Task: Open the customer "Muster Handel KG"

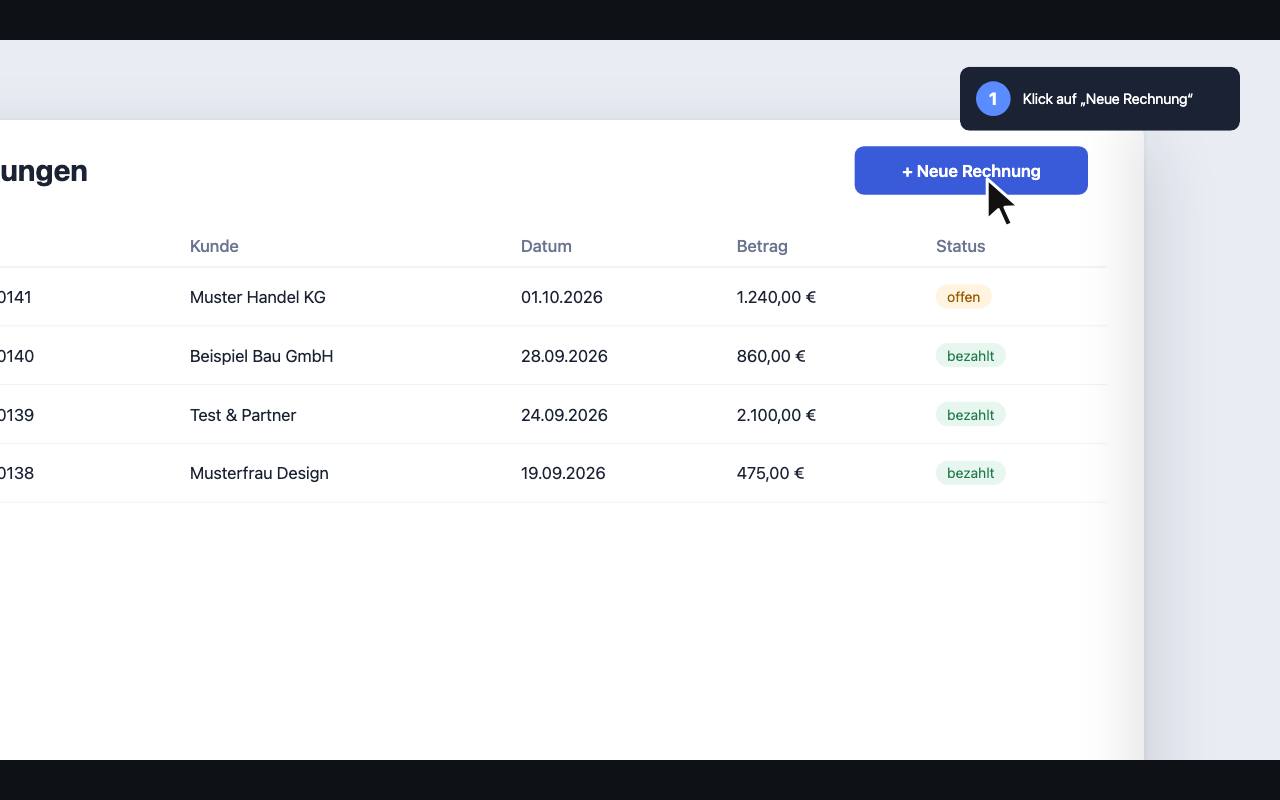Action: 258,297
